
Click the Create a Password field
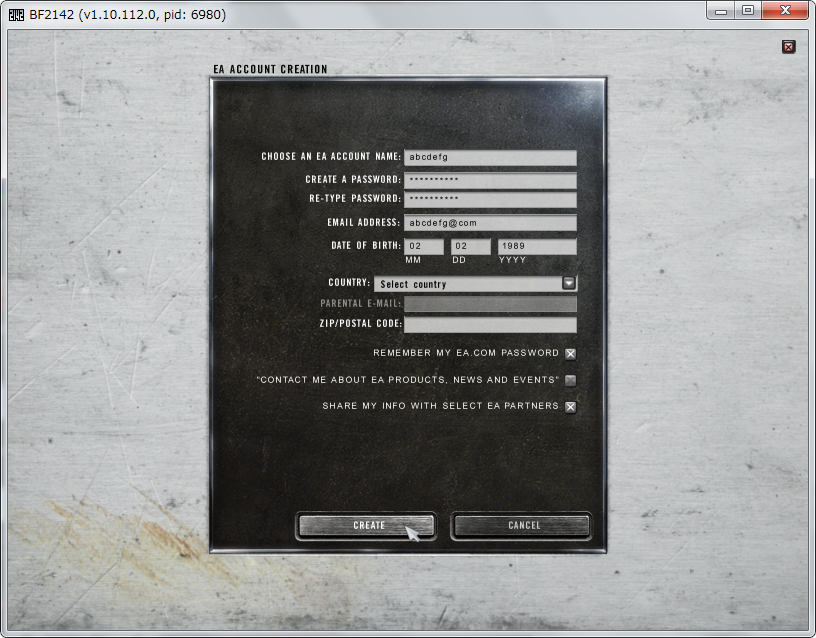(490, 180)
